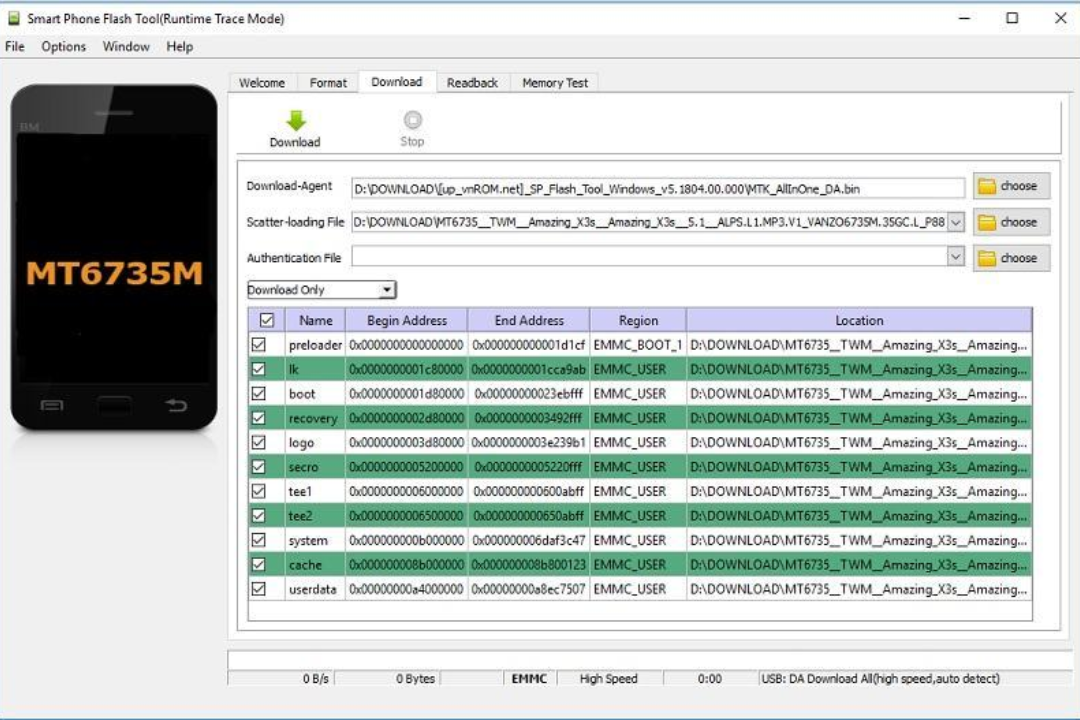Click the Stop icon
The image size is (1080, 720).
(x=413, y=120)
